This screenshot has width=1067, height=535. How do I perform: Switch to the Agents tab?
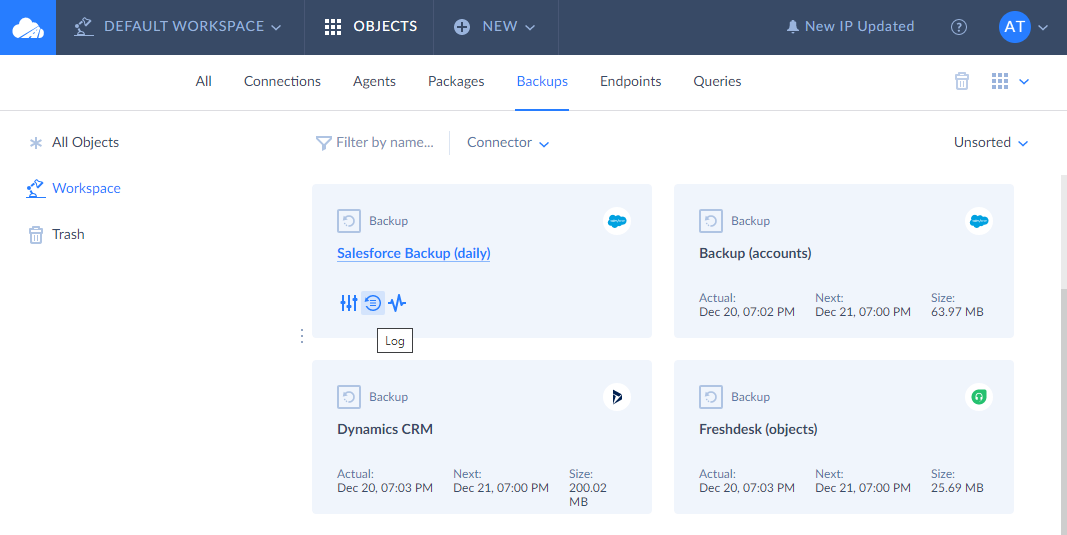(374, 81)
